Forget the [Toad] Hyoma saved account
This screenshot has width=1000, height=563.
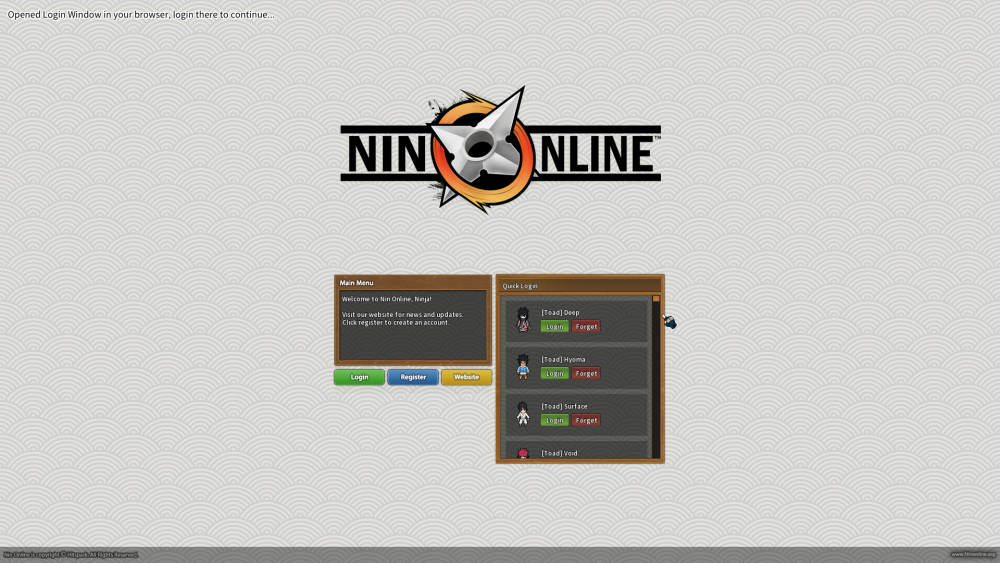tap(586, 374)
